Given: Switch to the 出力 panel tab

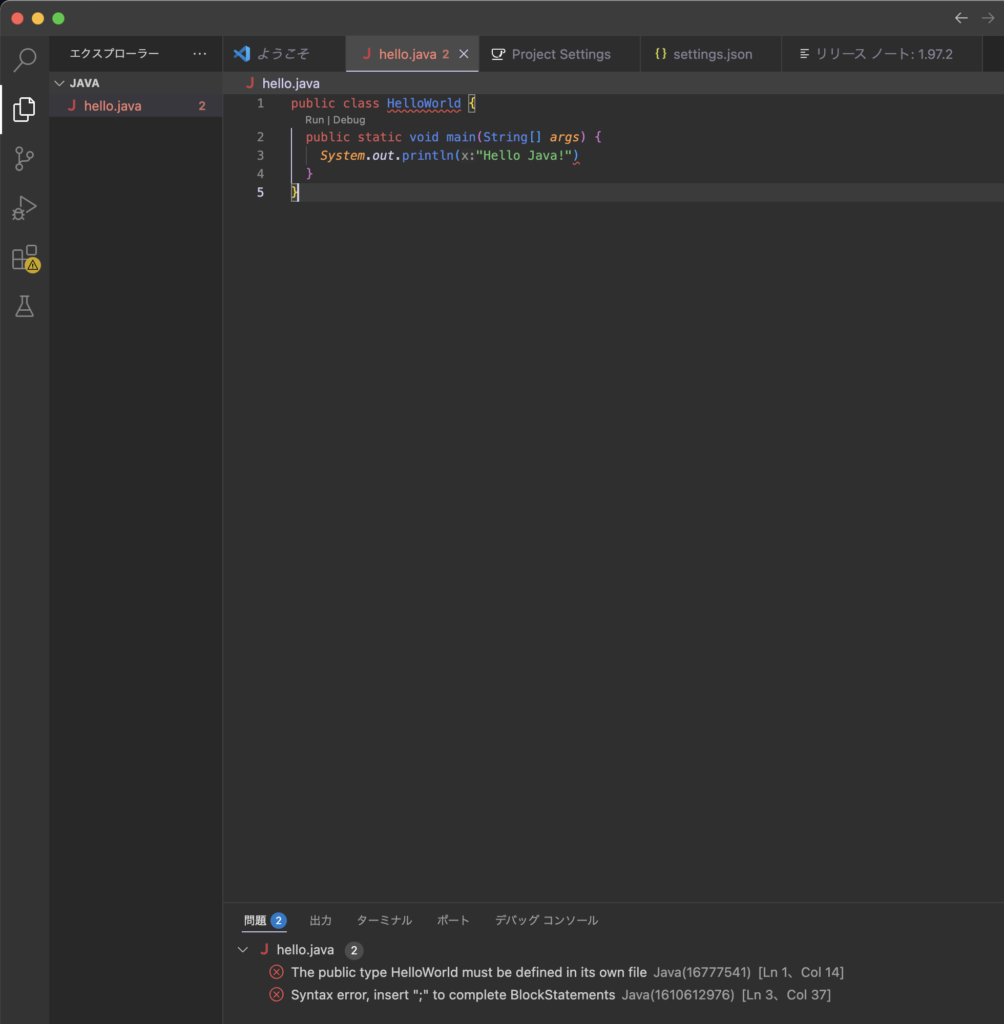Looking at the screenshot, I should 321,920.
